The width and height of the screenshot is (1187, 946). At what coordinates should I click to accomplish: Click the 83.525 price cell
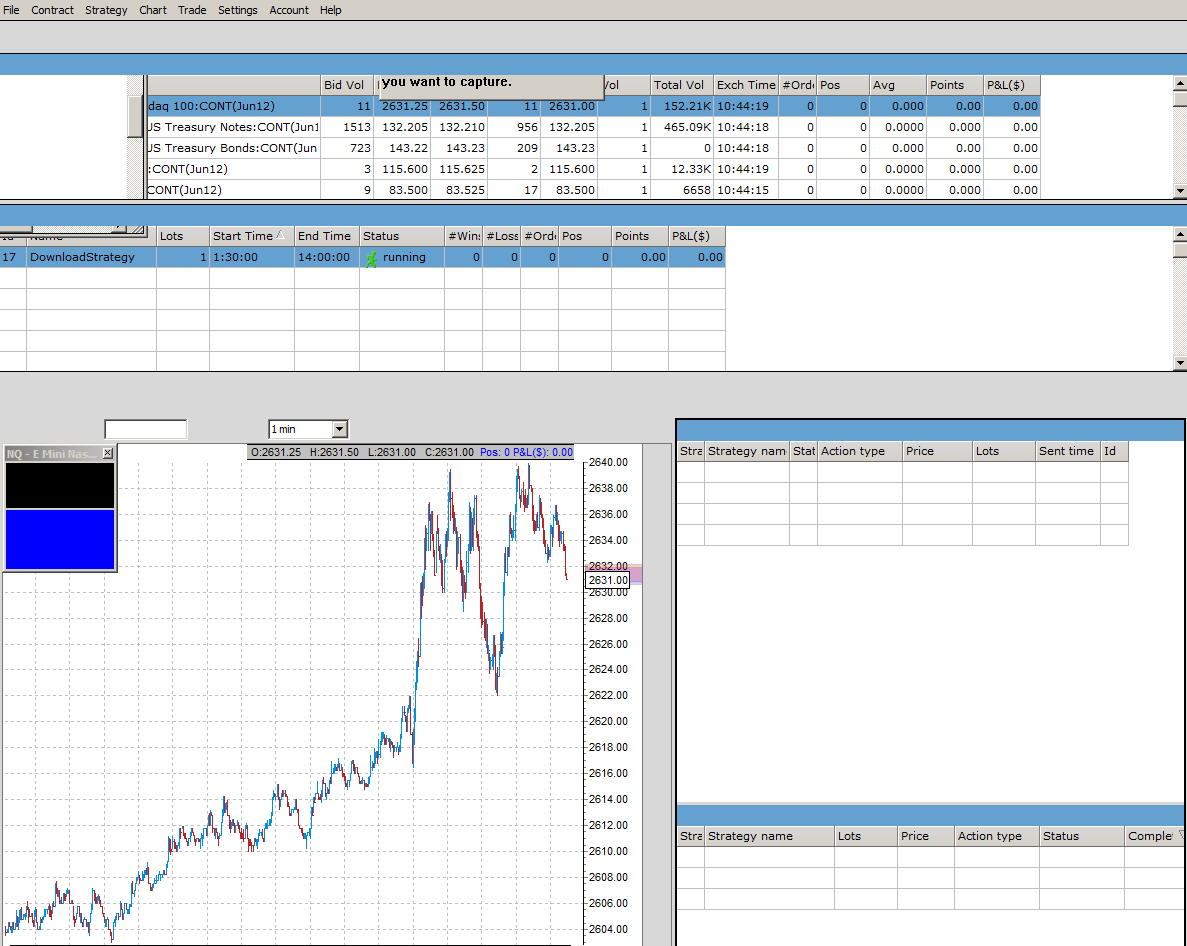(460, 190)
